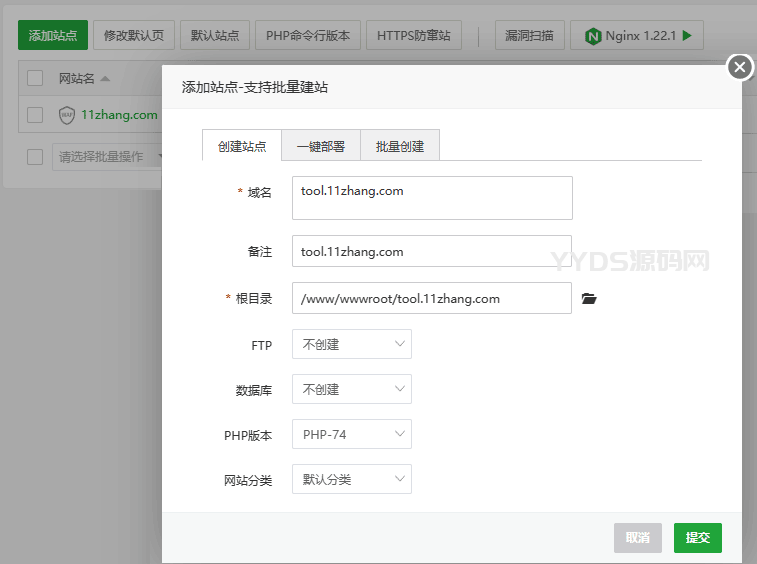Switch to the 一键部署 tab

pyautogui.click(x=321, y=146)
